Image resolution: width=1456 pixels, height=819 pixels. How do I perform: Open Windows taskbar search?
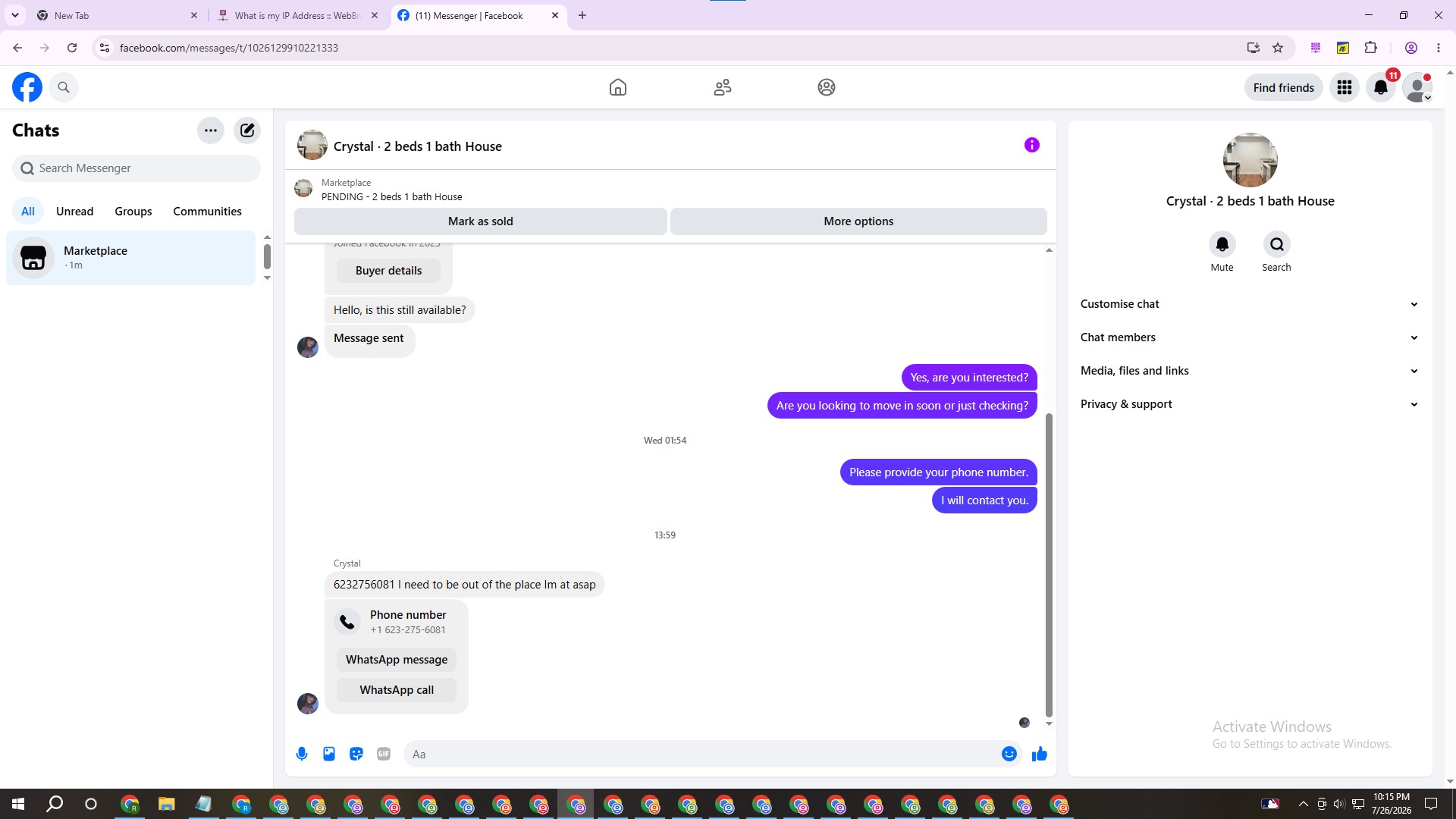(55, 804)
